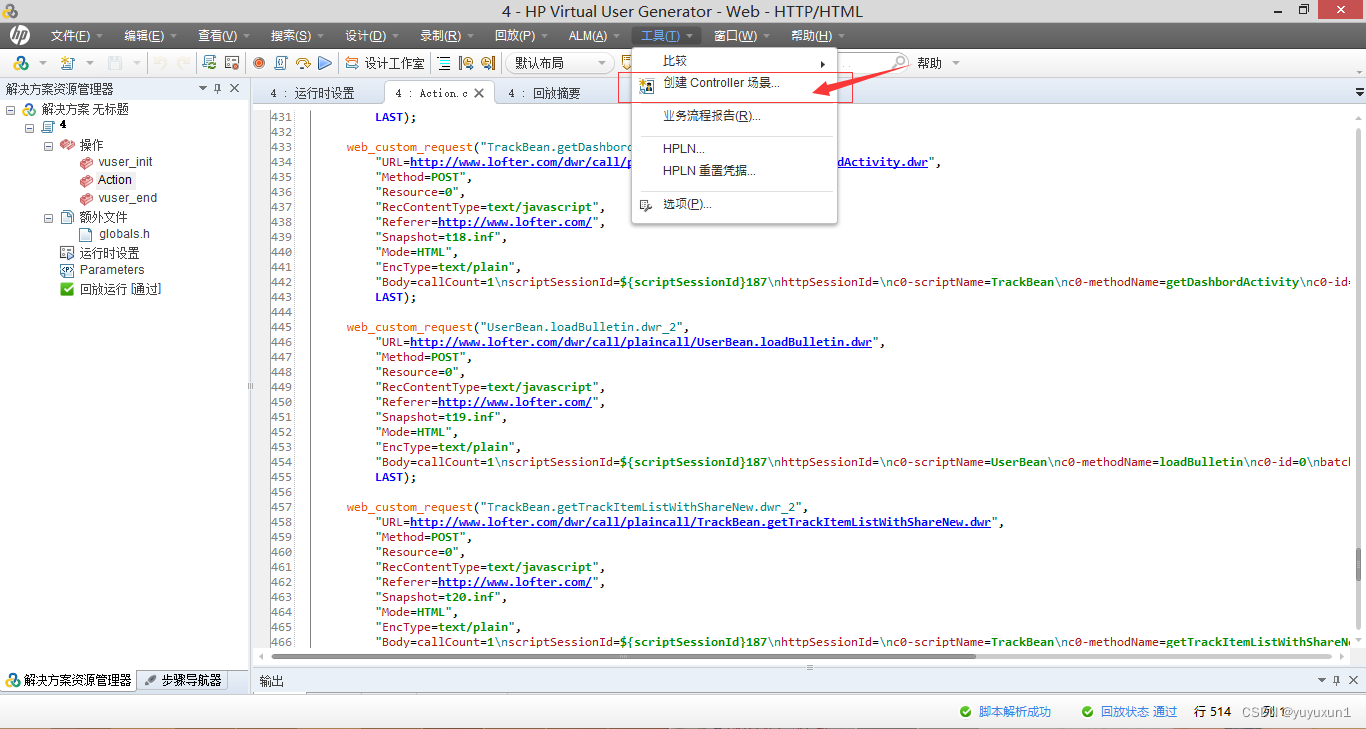Image resolution: width=1366 pixels, height=729 pixels.
Task: Start recording with the red record icon
Action: [x=259, y=63]
